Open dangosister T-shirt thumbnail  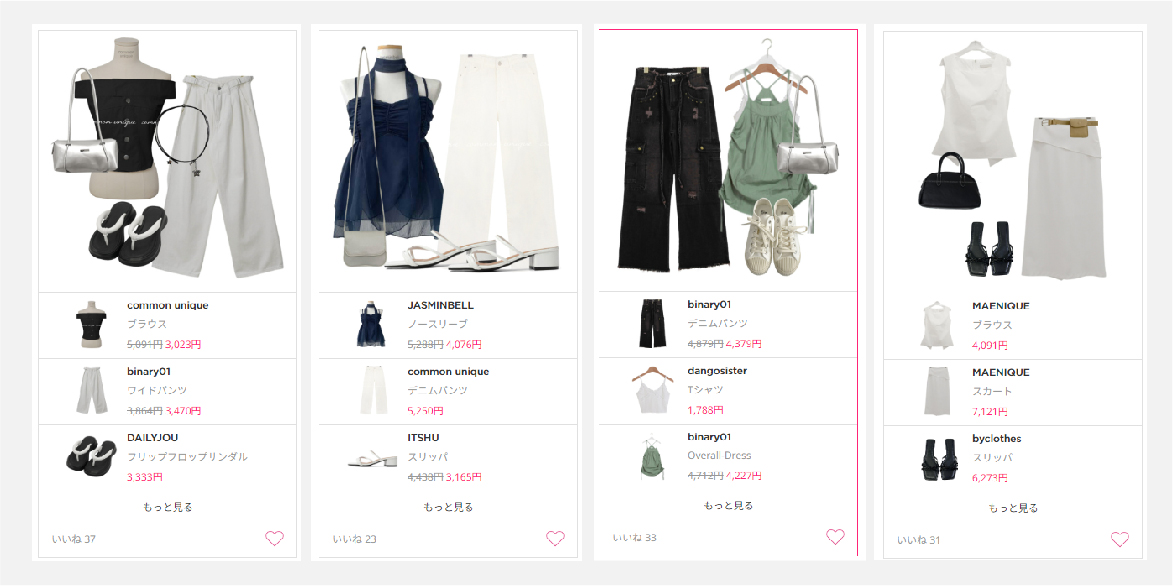(652, 390)
